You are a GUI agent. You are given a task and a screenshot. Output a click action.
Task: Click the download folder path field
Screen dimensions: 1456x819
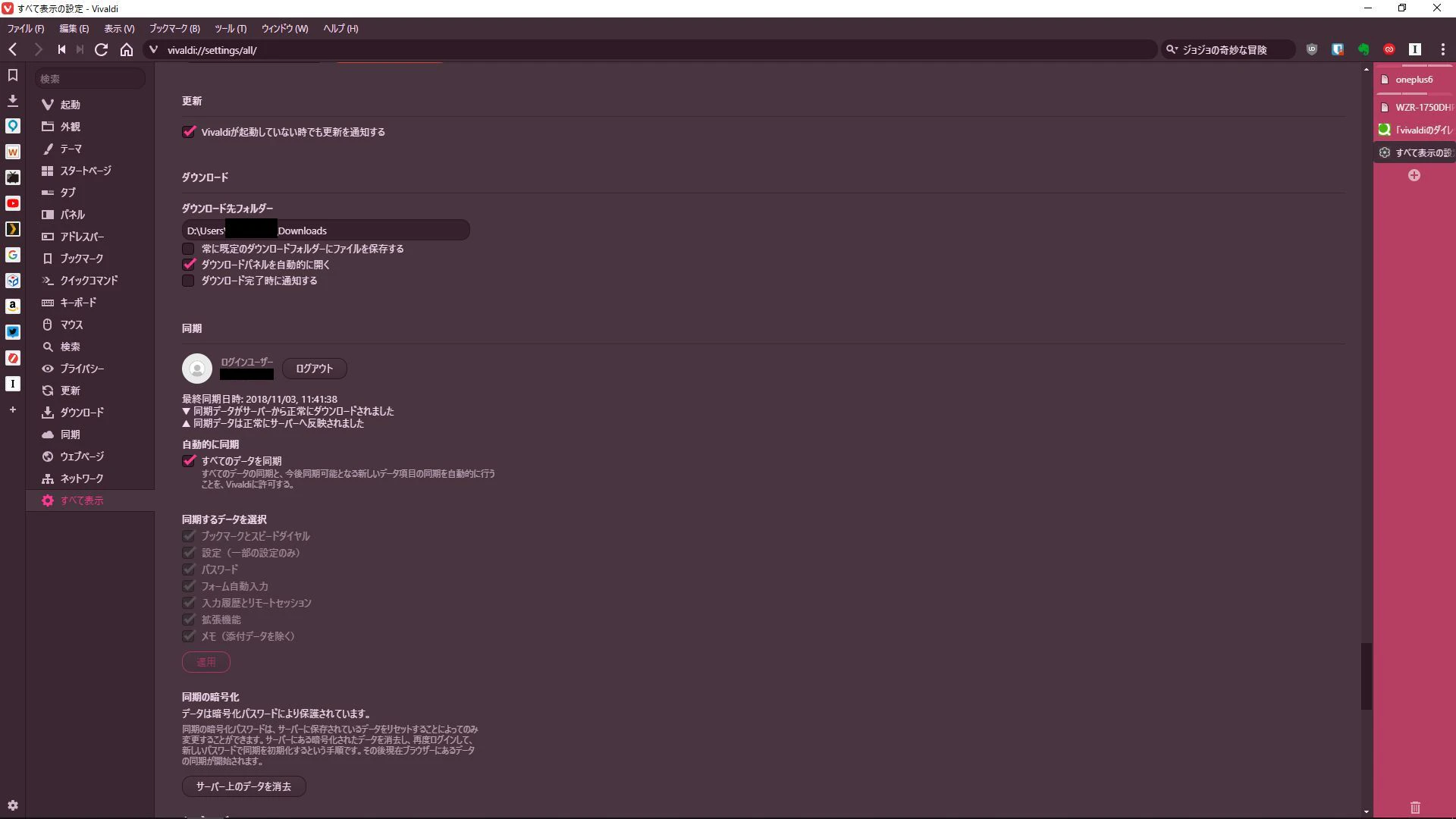point(325,231)
